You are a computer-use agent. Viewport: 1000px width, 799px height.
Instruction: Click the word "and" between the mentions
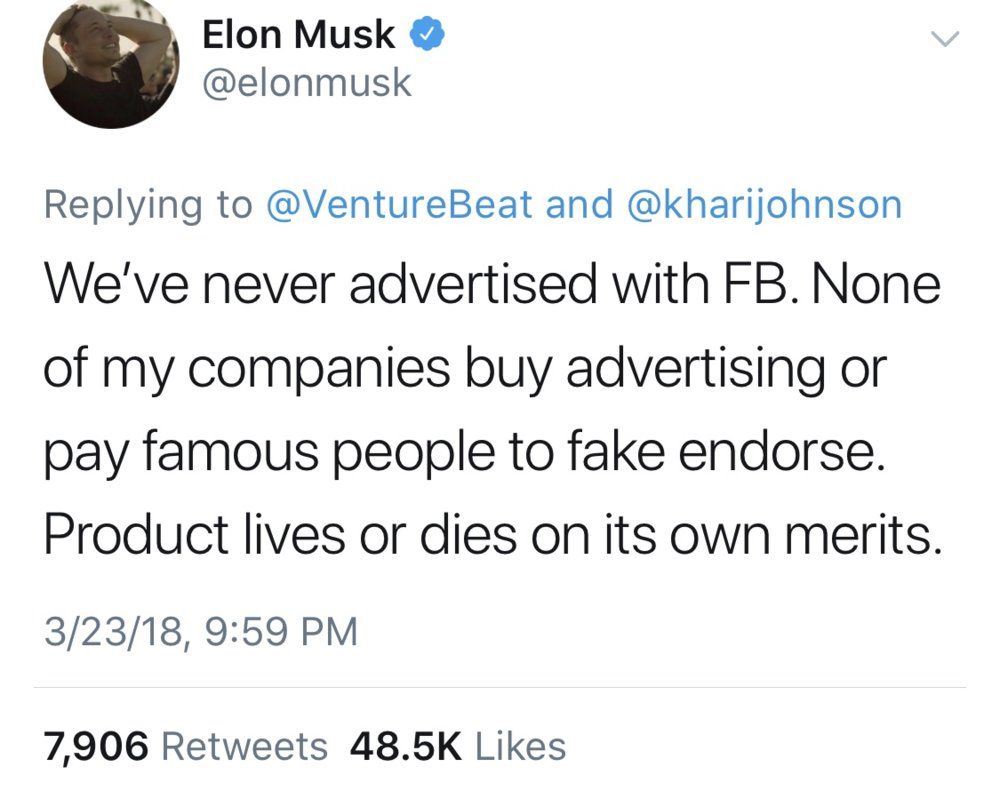click(x=580, y=204)
